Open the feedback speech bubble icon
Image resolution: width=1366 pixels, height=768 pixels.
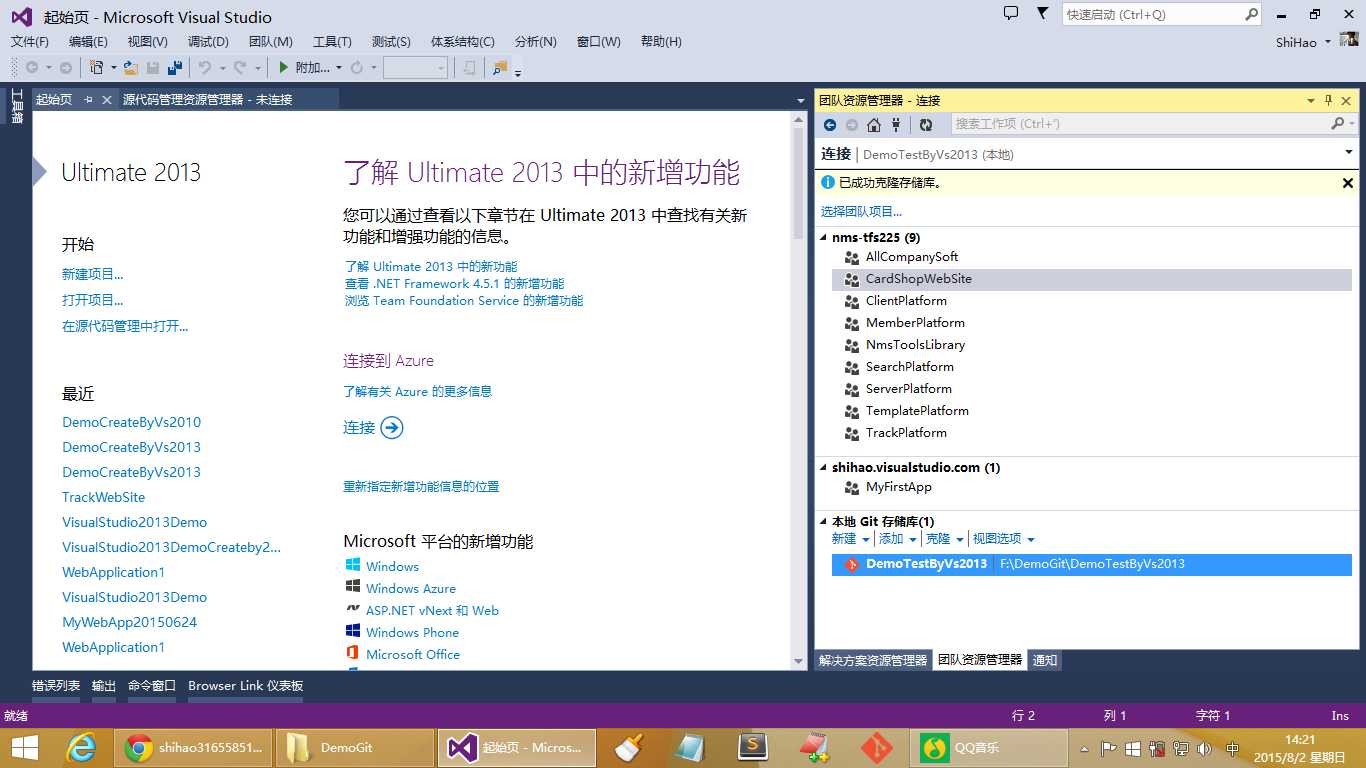coord(1011,13)
